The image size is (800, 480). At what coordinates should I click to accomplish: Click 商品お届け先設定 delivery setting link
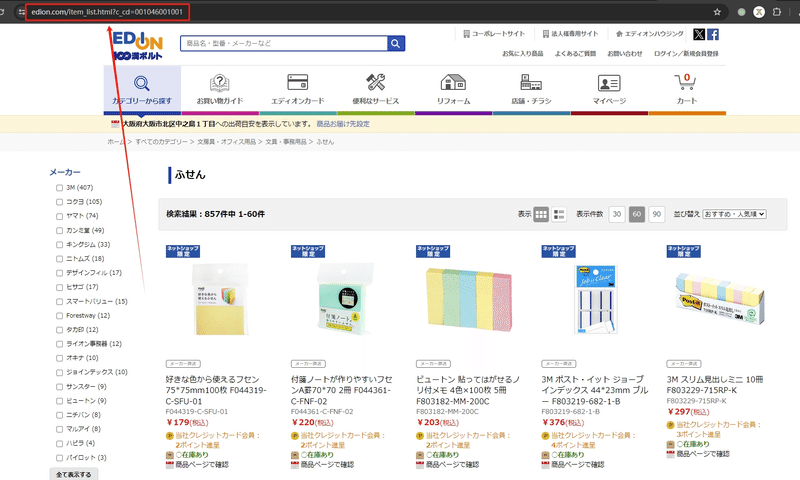343,124
